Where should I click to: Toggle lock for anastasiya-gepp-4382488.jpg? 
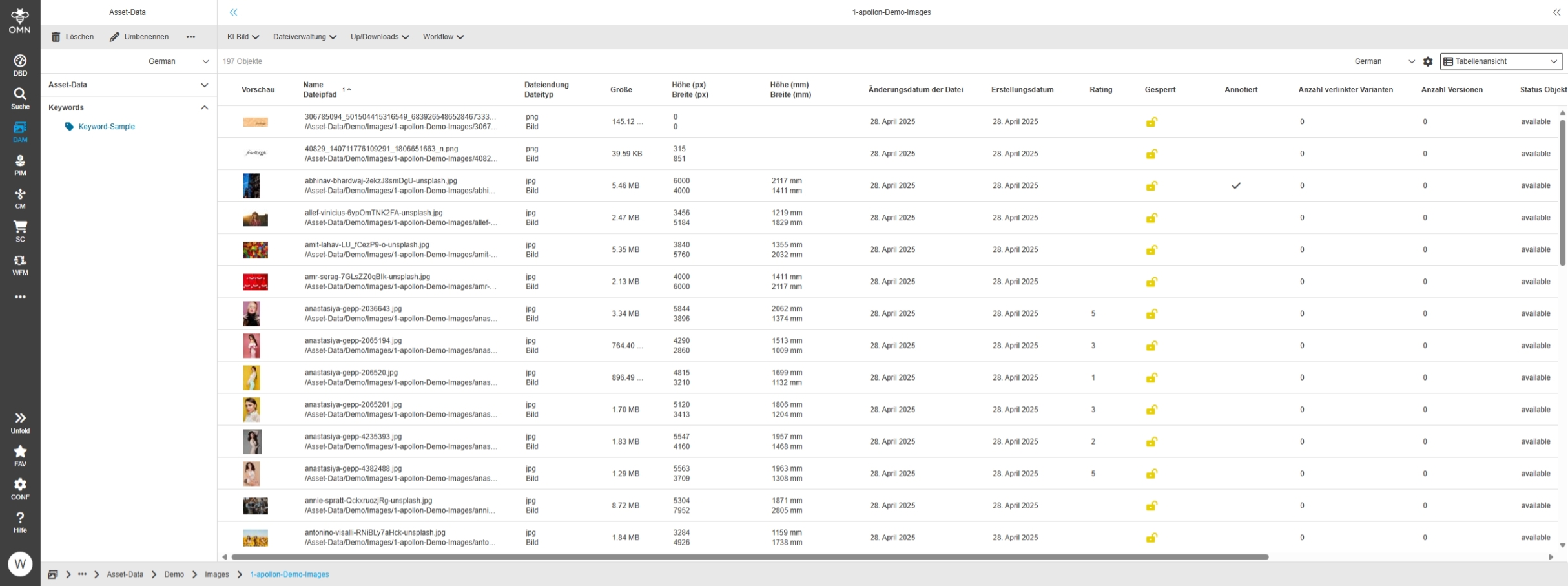click(x=1151, y=474)
